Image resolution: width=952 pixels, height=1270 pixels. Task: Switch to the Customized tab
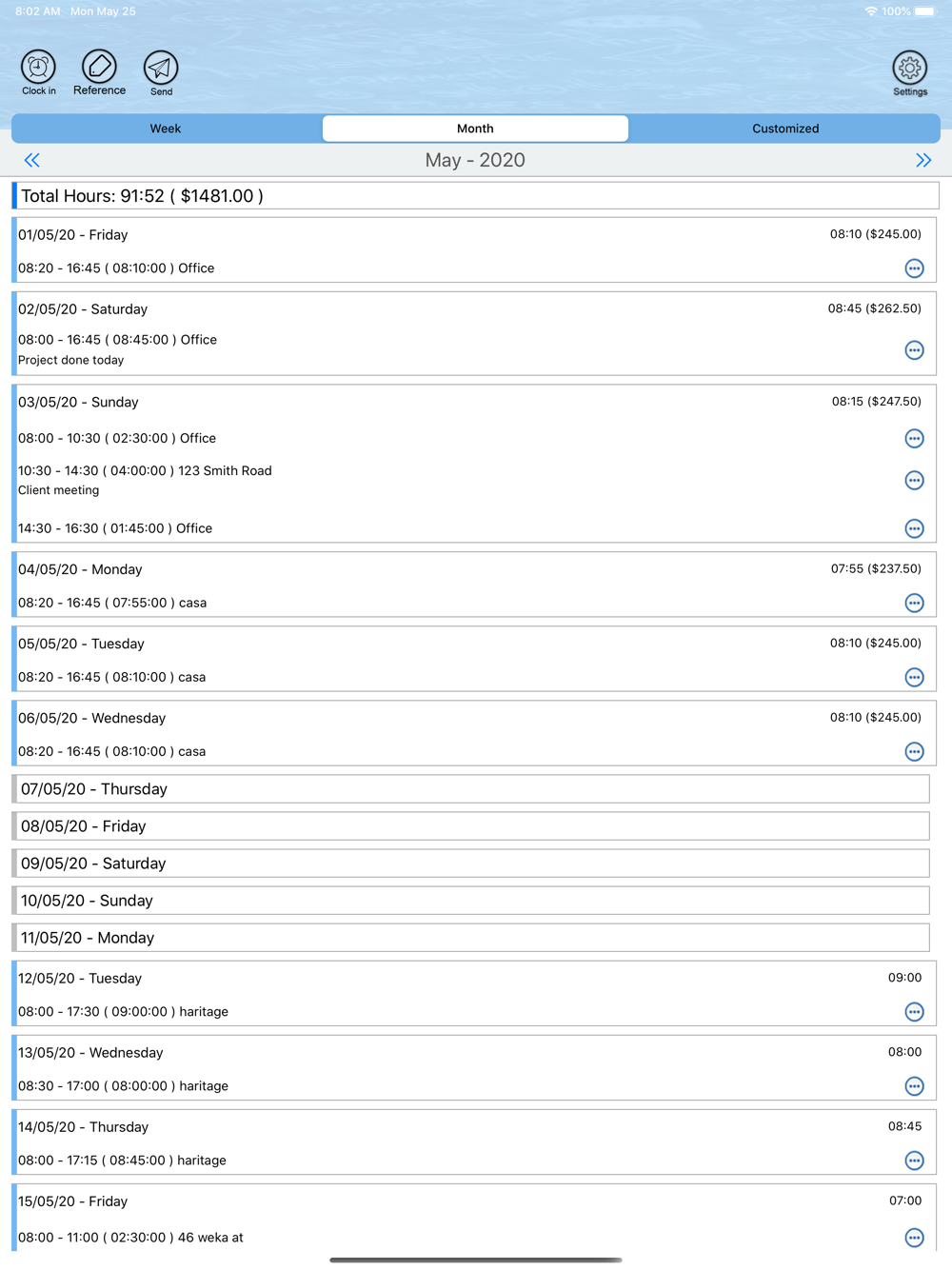(785, 129)
